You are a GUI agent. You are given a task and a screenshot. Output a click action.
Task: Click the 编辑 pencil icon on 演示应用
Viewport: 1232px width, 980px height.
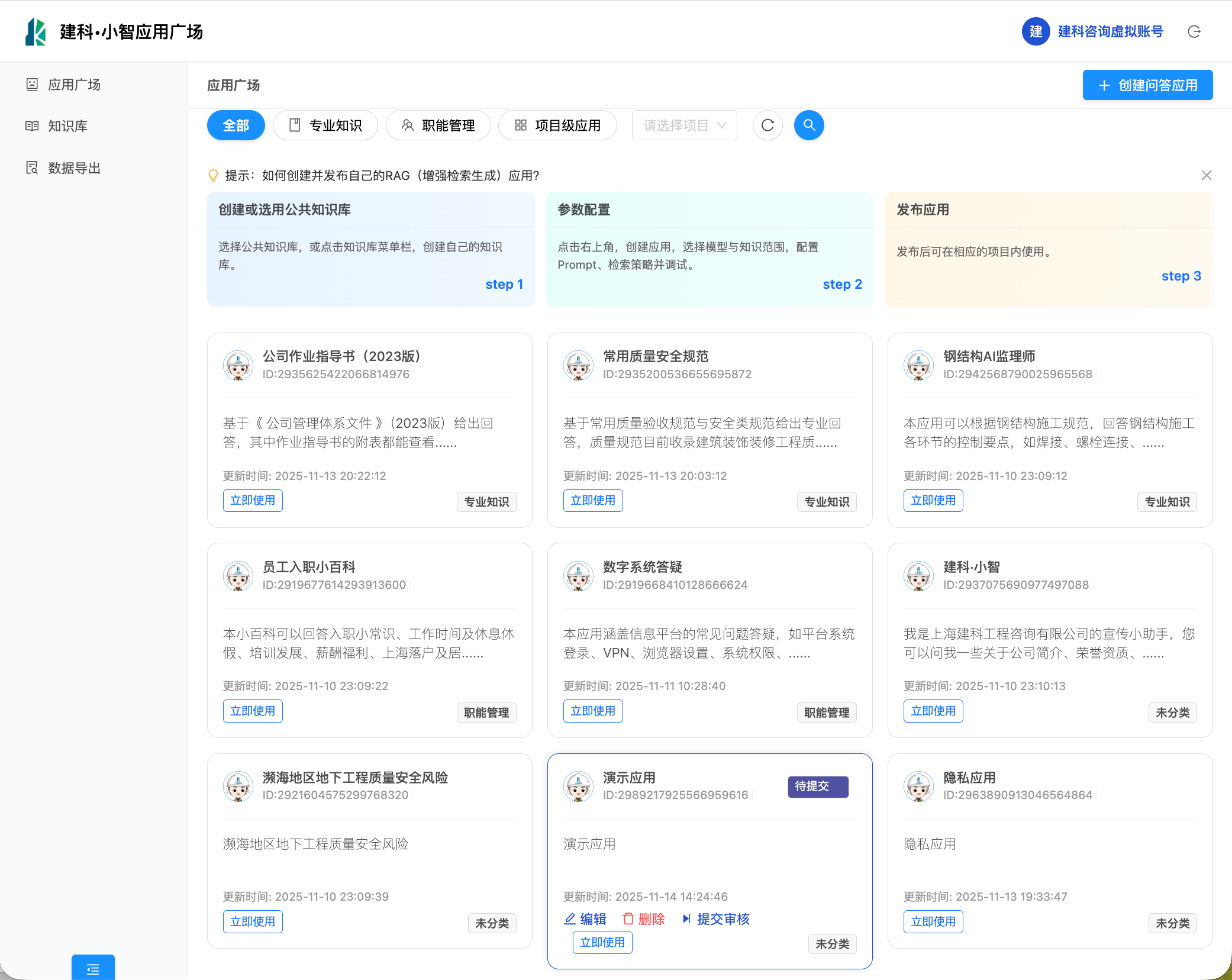pos(570,919)
